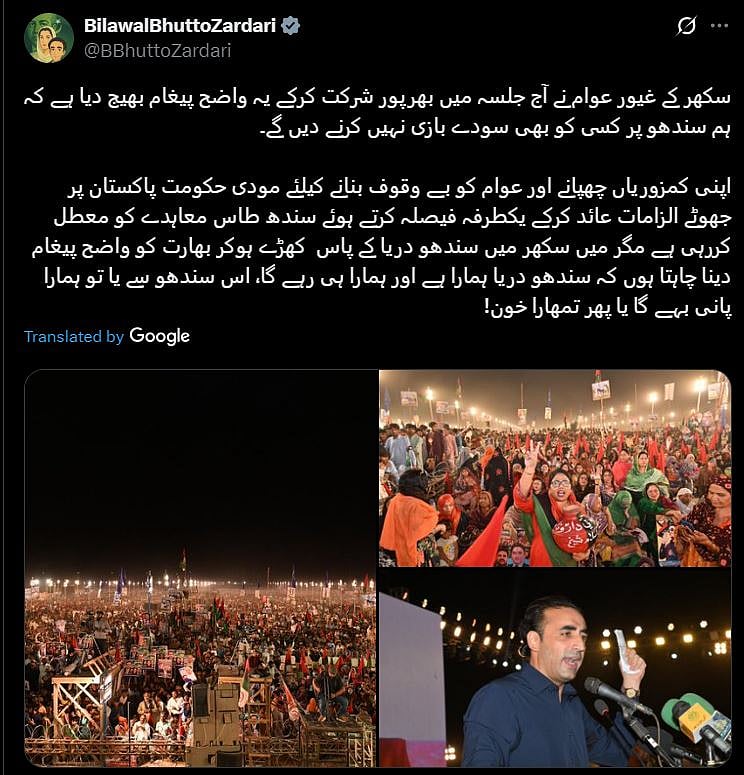The height and width of the screenshot is (775, 744).
Task: Open the circular profile avatar
Action: pyautogui.click(x=49, y=38)
